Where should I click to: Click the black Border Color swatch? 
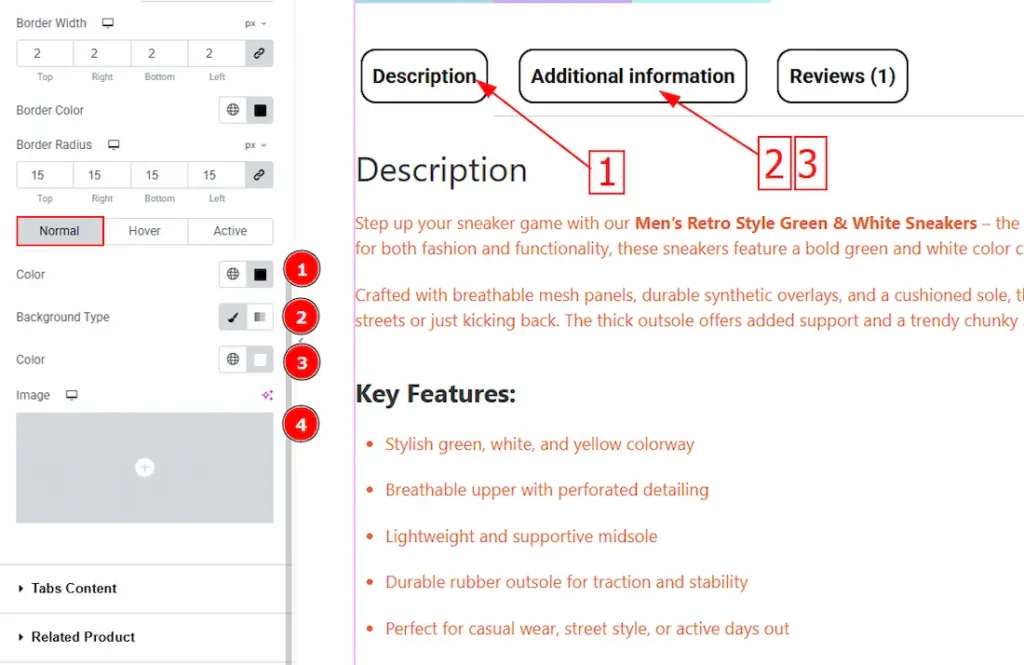tap(260, 110)
